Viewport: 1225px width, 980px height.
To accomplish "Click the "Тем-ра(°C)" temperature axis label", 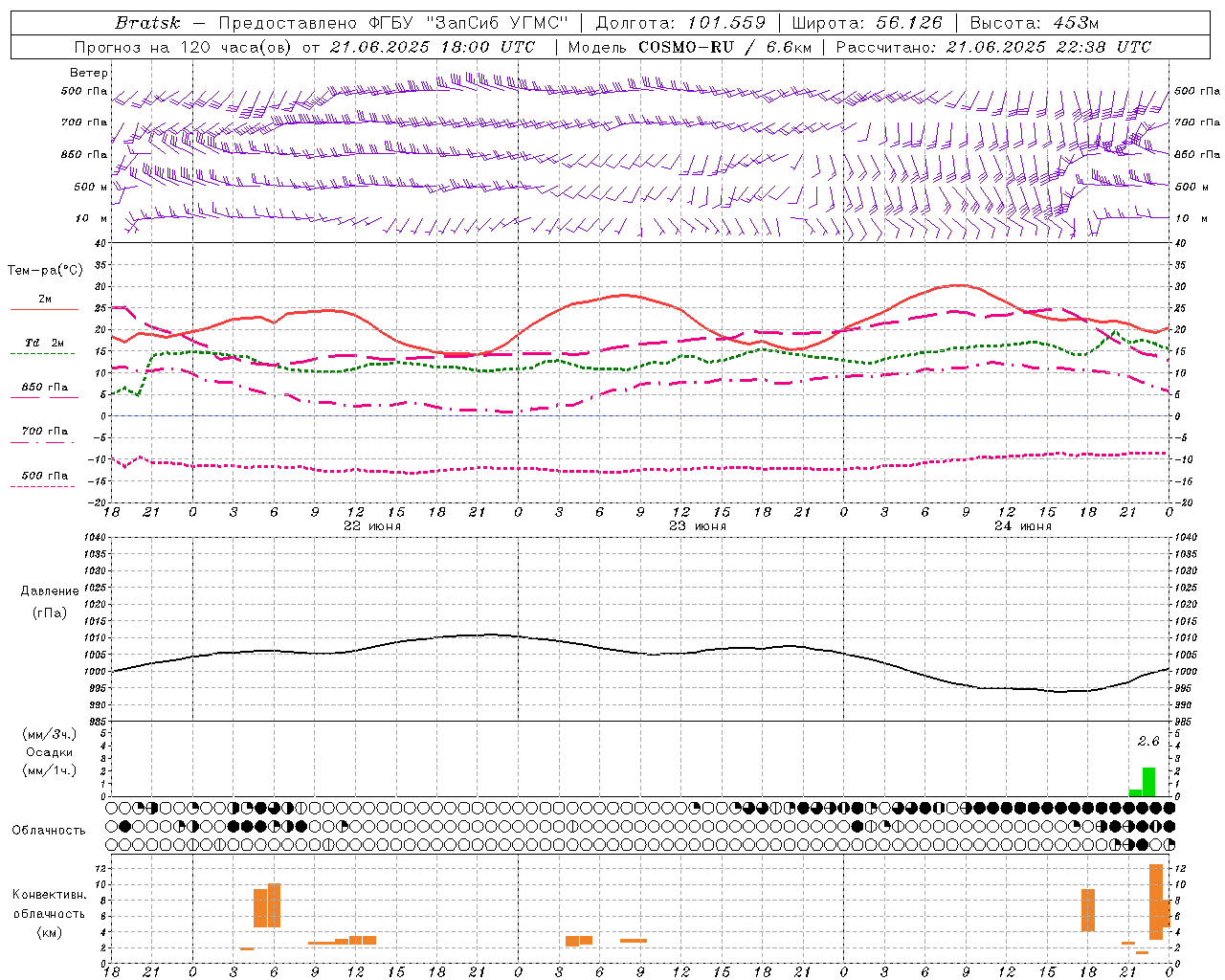I will coord(46,271).
